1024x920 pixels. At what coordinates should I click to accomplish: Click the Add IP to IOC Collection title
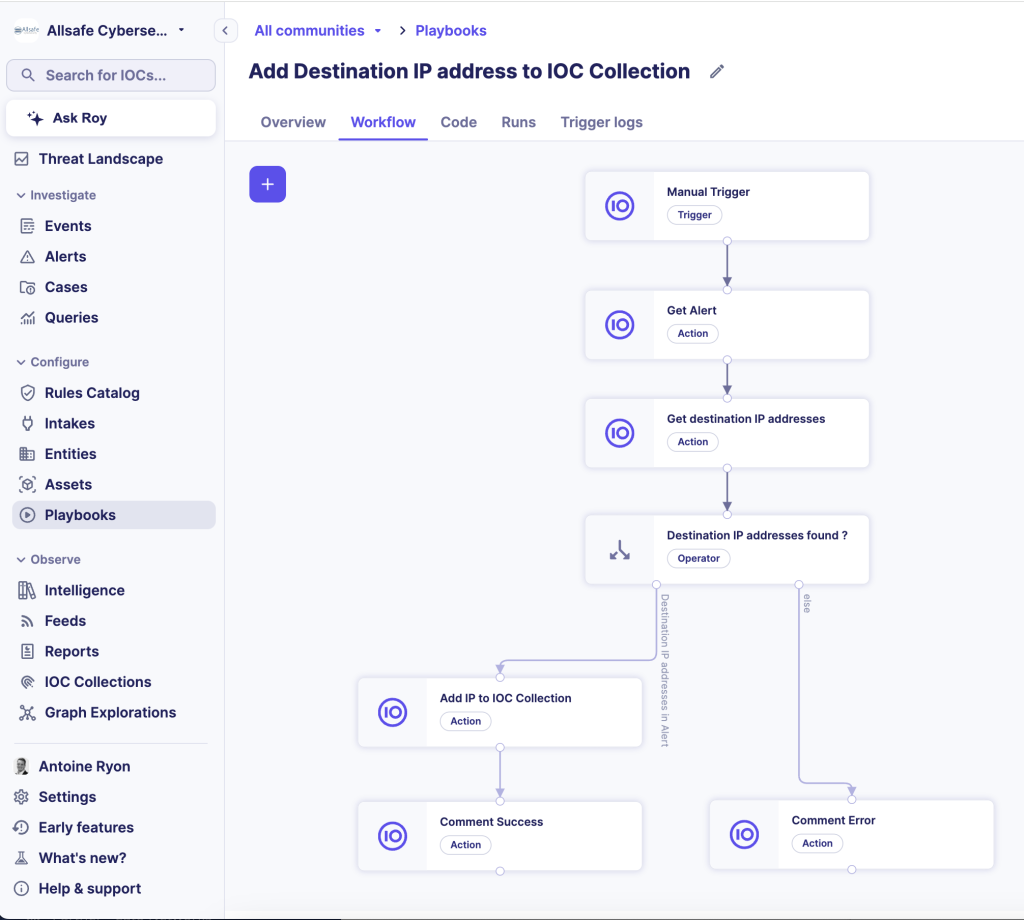pyautogui.click(x=505, y=698)
